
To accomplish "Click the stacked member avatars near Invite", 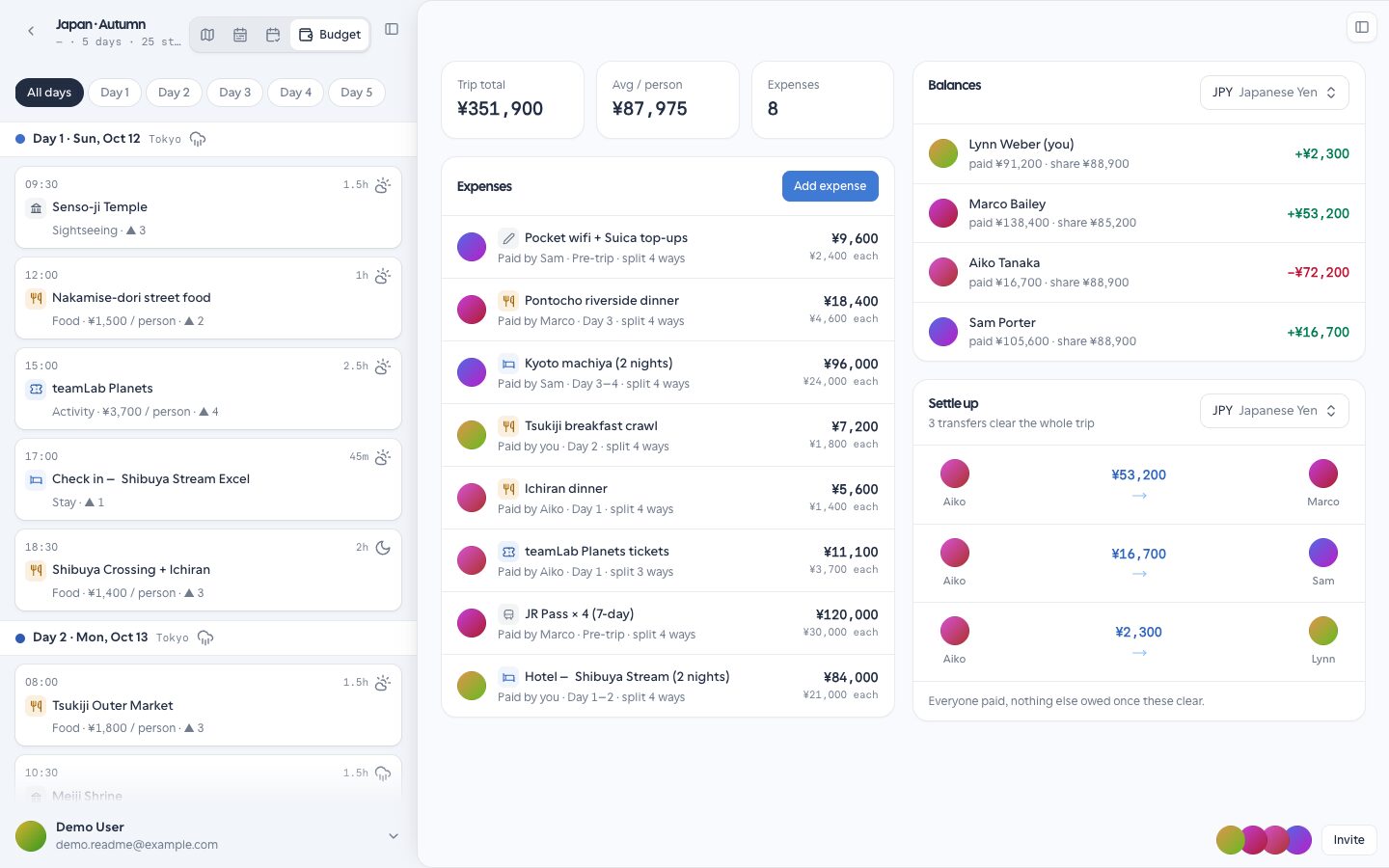I will (x=1264, y=840).
